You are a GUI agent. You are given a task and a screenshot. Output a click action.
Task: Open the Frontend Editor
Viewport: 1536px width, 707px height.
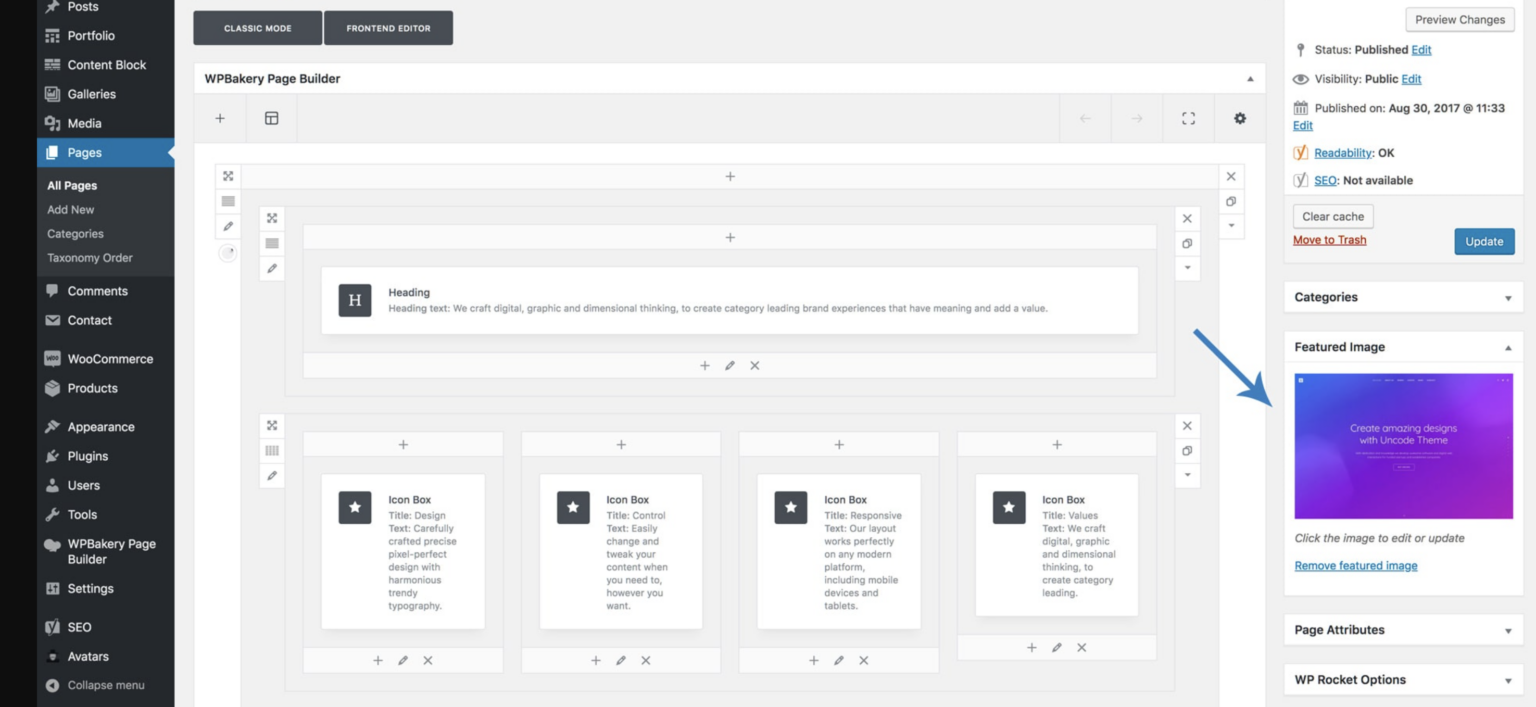pyautogui.click(x=388, y=28)
